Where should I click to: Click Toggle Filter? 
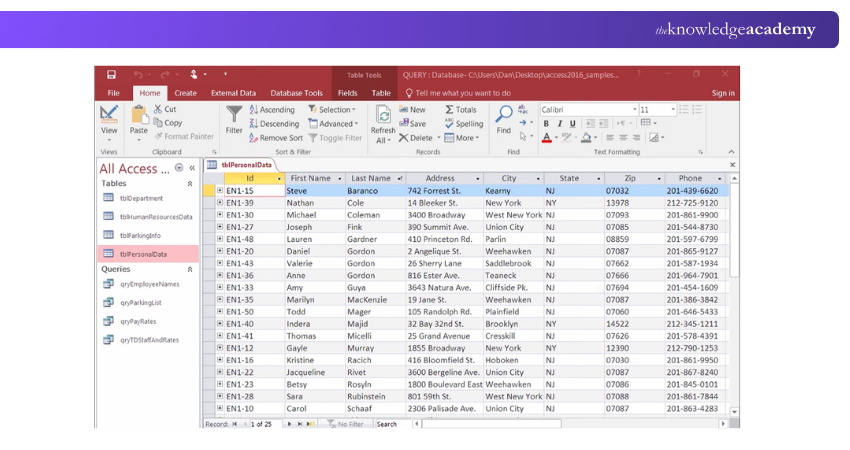[335, 138]
